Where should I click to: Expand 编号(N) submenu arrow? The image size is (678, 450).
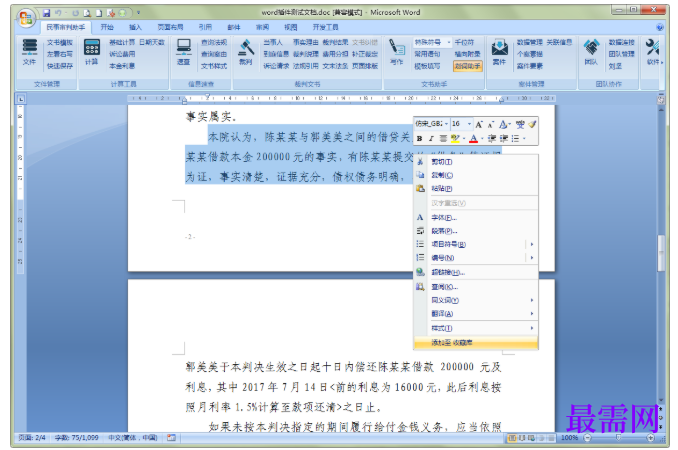click(532, 258)
